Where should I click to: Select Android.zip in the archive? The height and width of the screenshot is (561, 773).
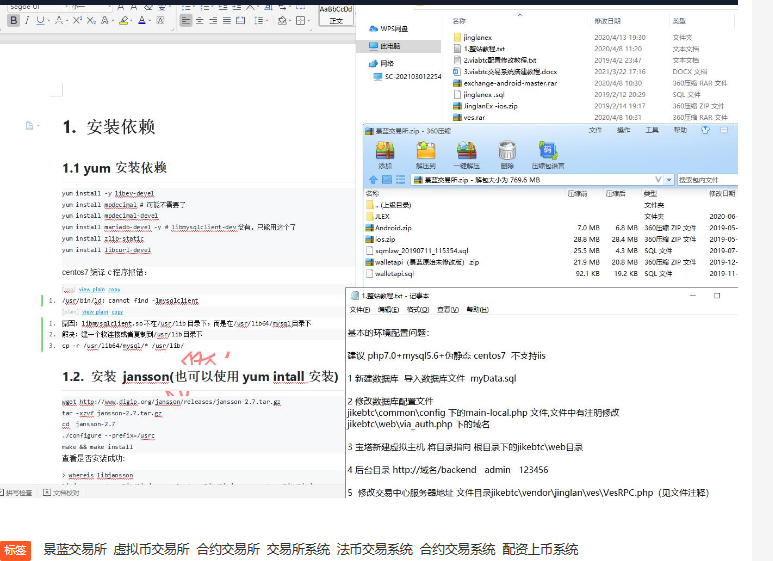coord(389,228)
